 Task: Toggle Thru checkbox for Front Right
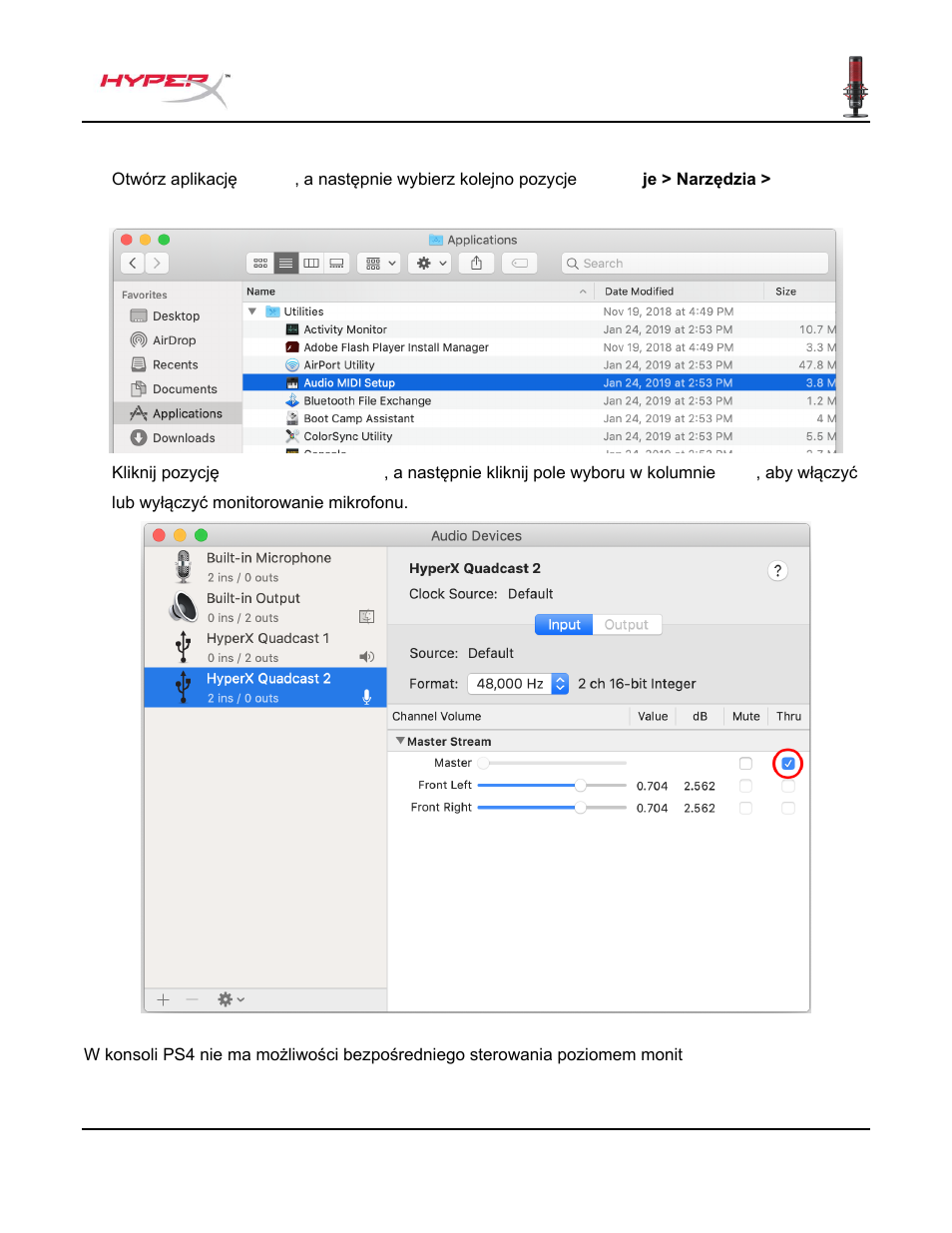[x=788, y=809]
